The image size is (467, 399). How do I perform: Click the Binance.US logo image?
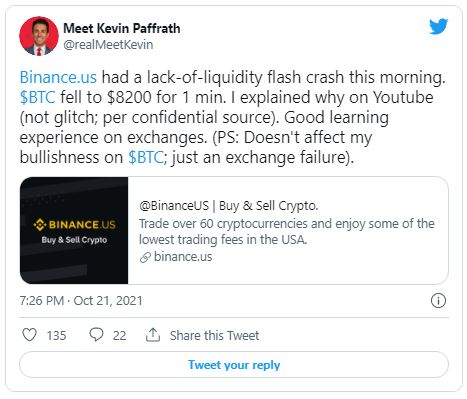click(x=74, y=230)
